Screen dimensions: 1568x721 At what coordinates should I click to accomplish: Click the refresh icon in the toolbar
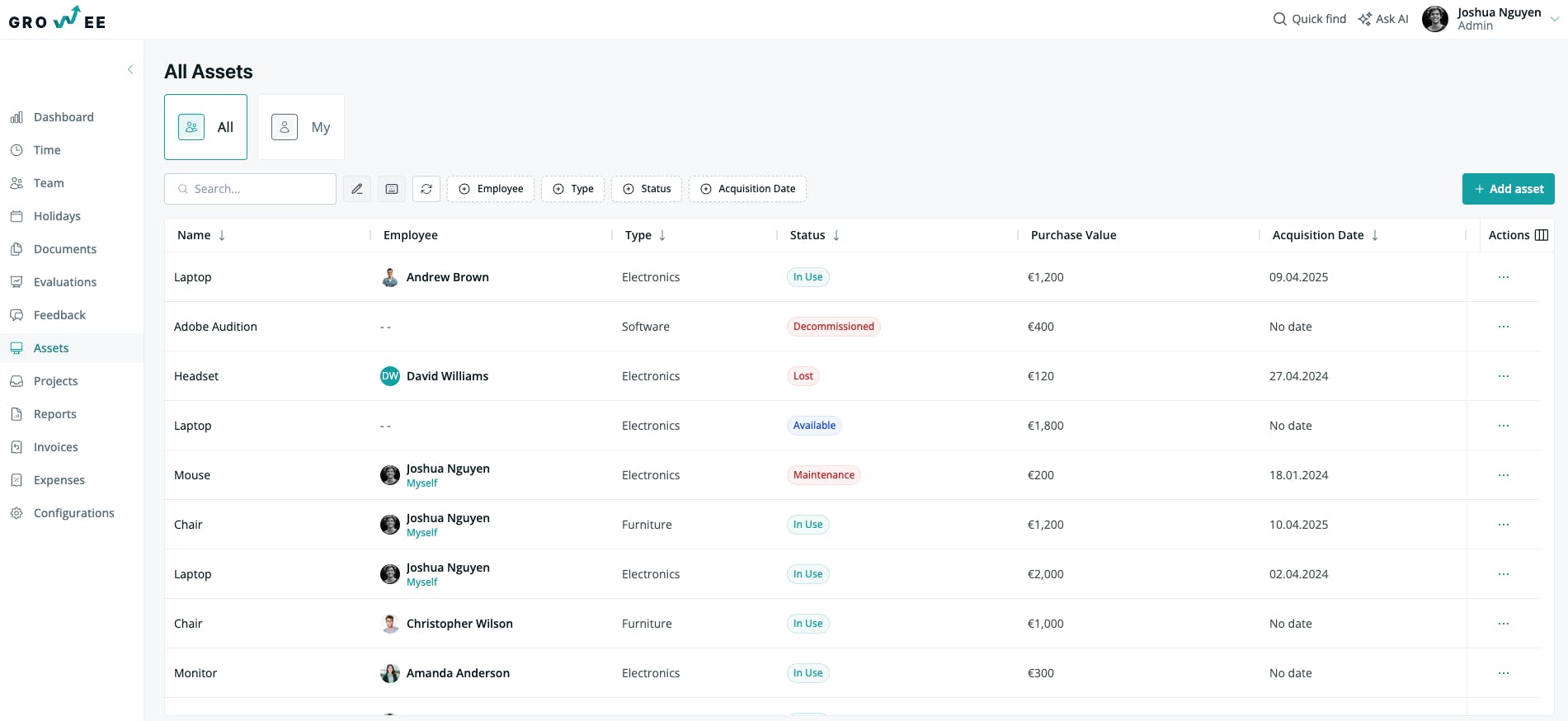click(426, 189)
